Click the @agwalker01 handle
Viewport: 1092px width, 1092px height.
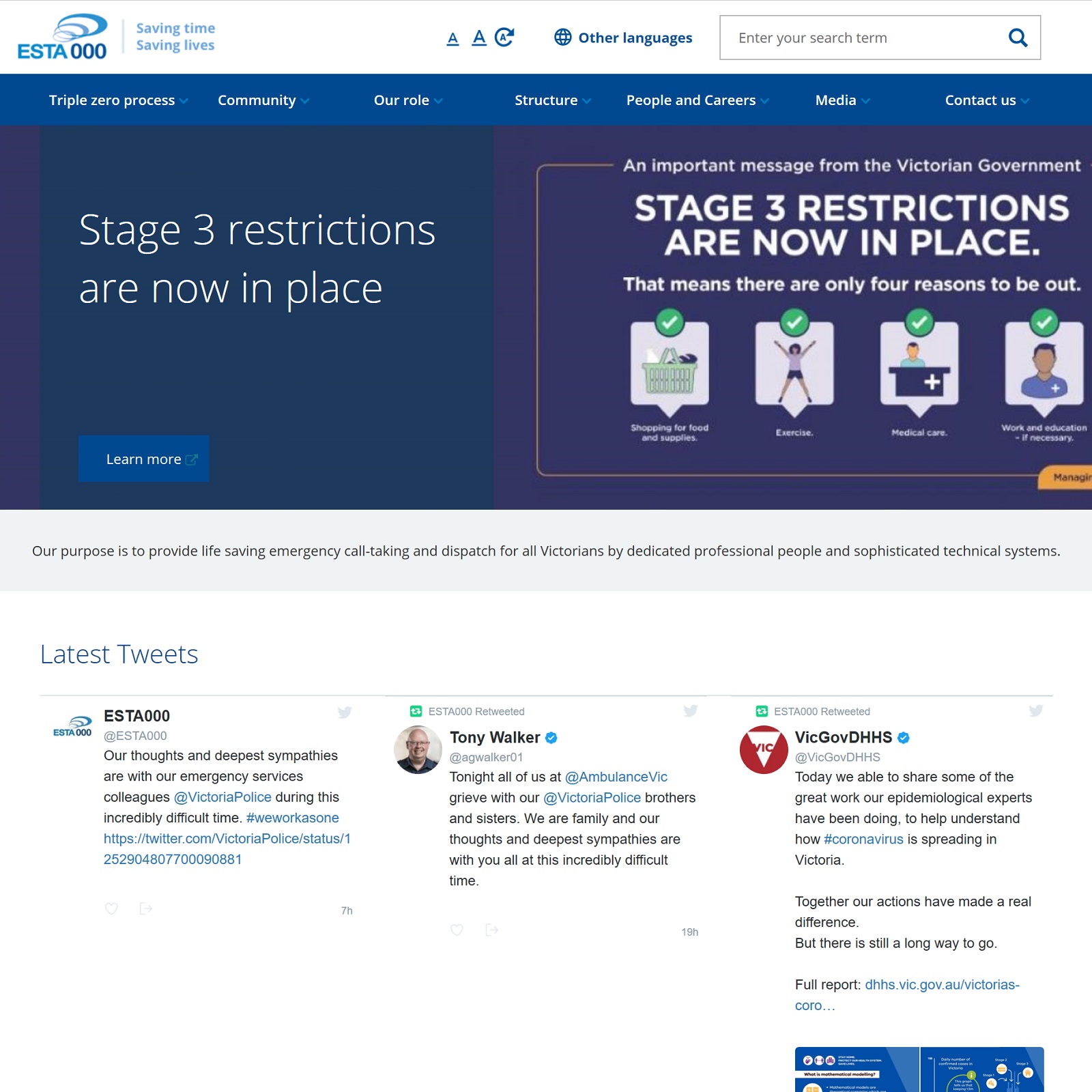click(486, 757)
